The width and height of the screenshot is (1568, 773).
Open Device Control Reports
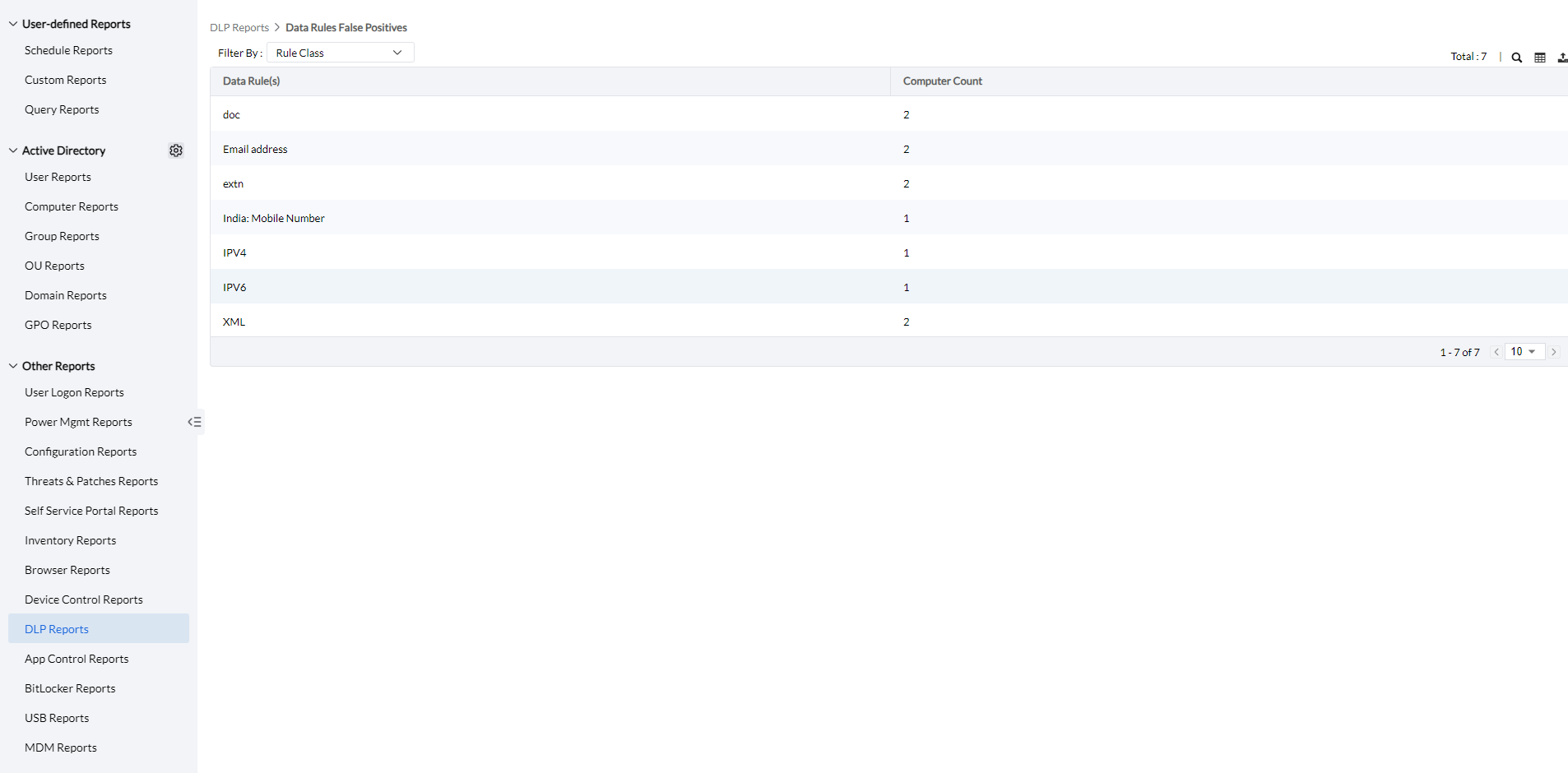(84, 599)
